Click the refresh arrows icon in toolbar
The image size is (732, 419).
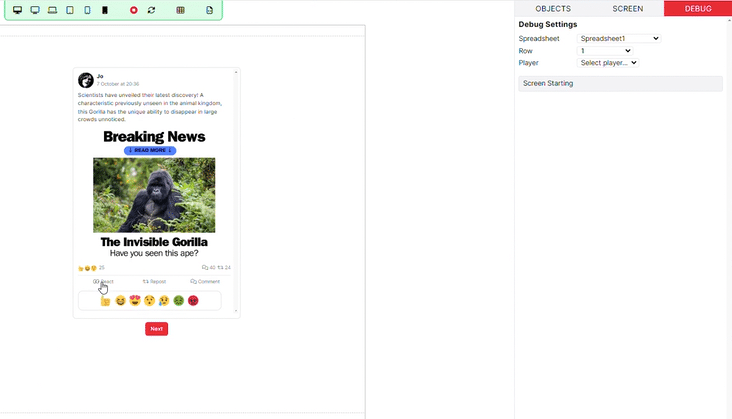tap(151, 10)
